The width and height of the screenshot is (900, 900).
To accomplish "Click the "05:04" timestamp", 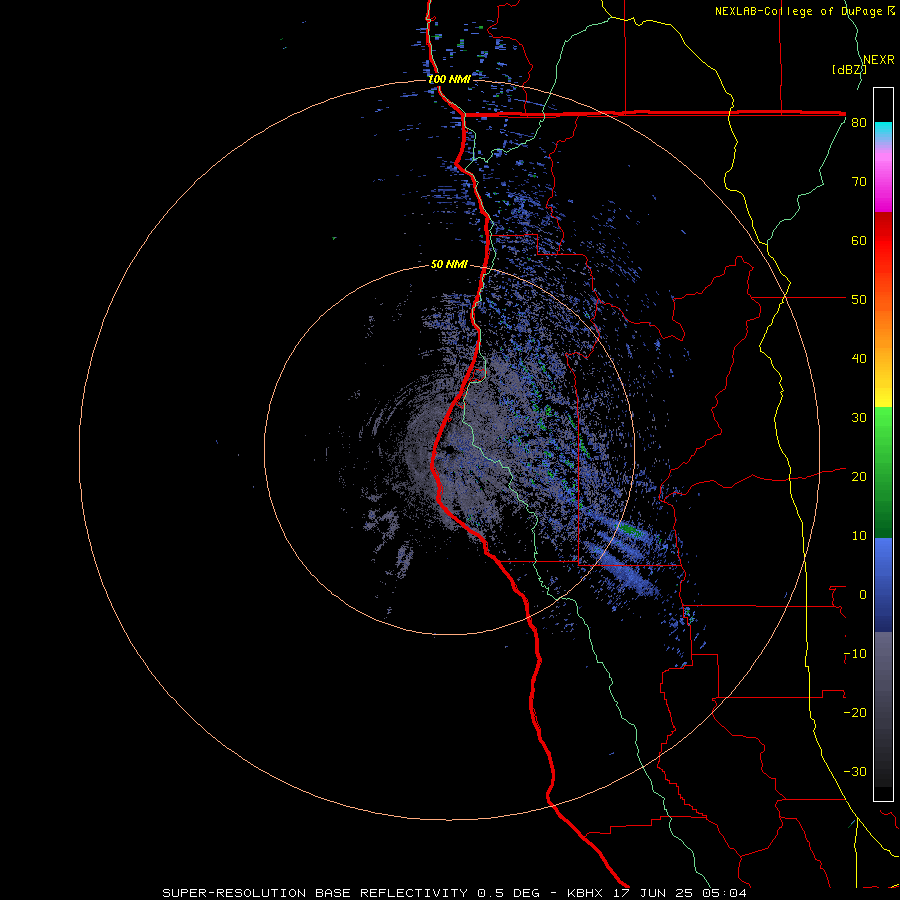I will [725, 893].
